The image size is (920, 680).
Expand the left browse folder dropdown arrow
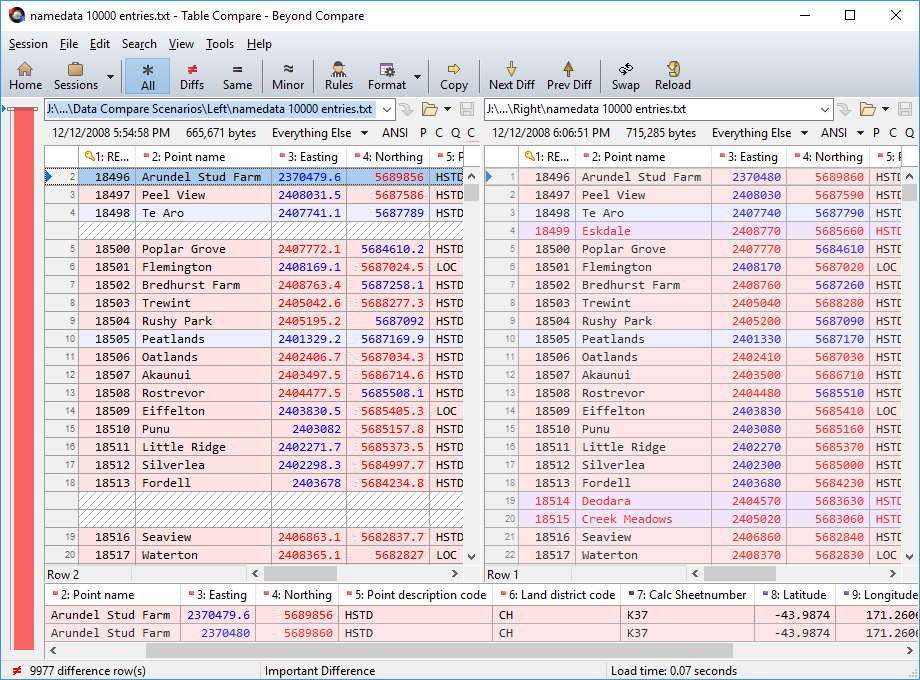(x=447, y=109)
